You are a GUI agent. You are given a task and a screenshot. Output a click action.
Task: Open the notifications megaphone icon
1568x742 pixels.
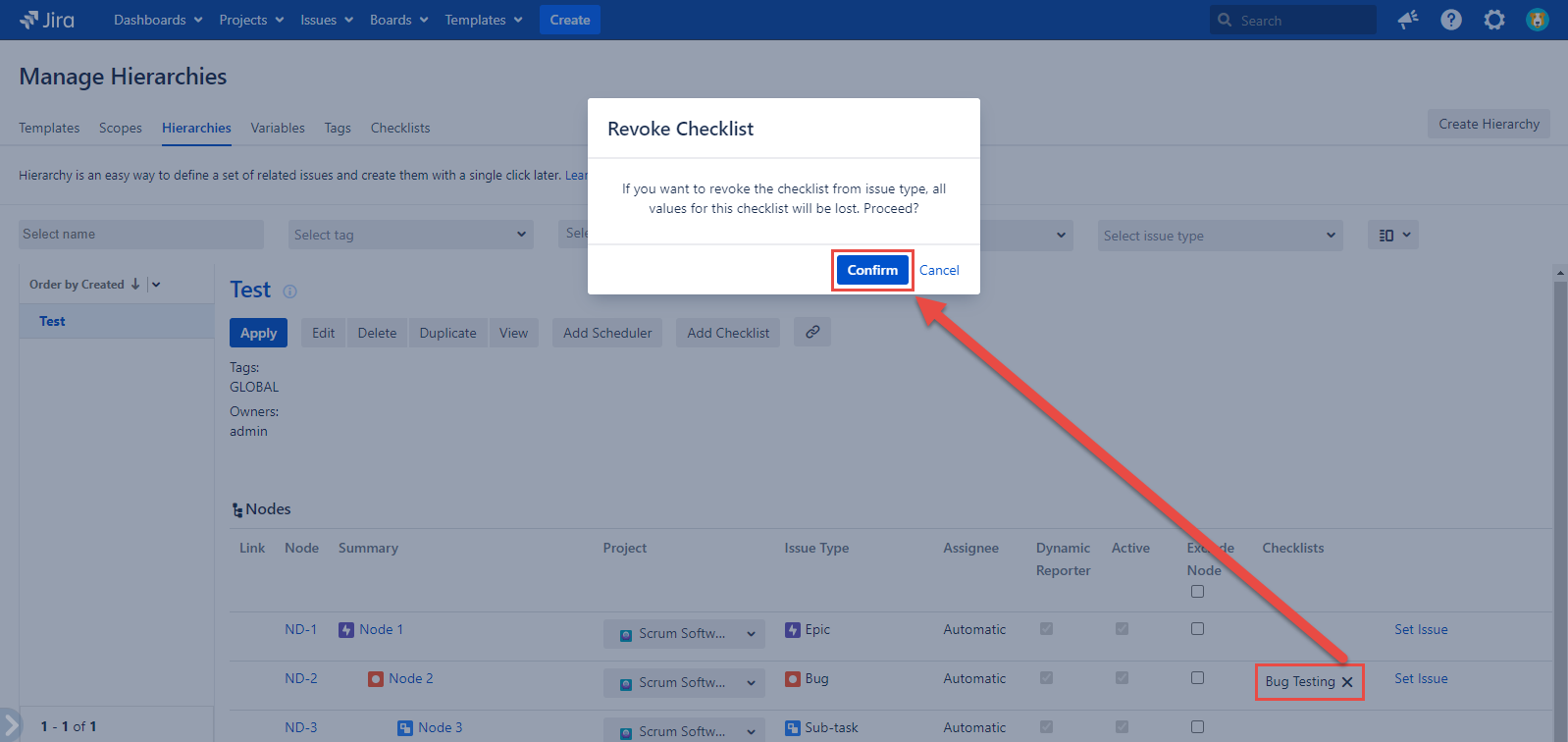[x=1408, y=20]
